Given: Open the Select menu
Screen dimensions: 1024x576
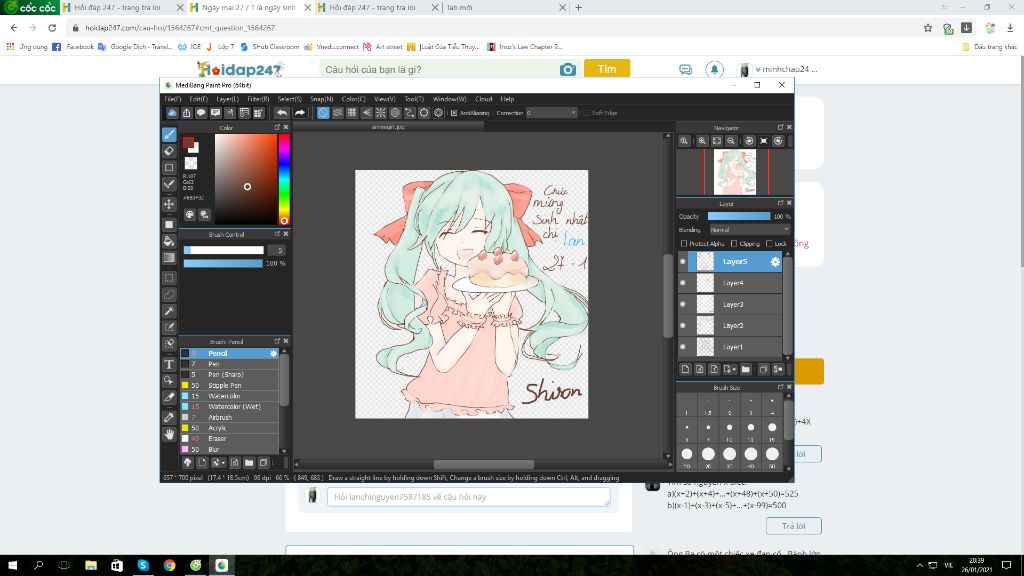Looking at the screenshot, I should coord(289,99).
